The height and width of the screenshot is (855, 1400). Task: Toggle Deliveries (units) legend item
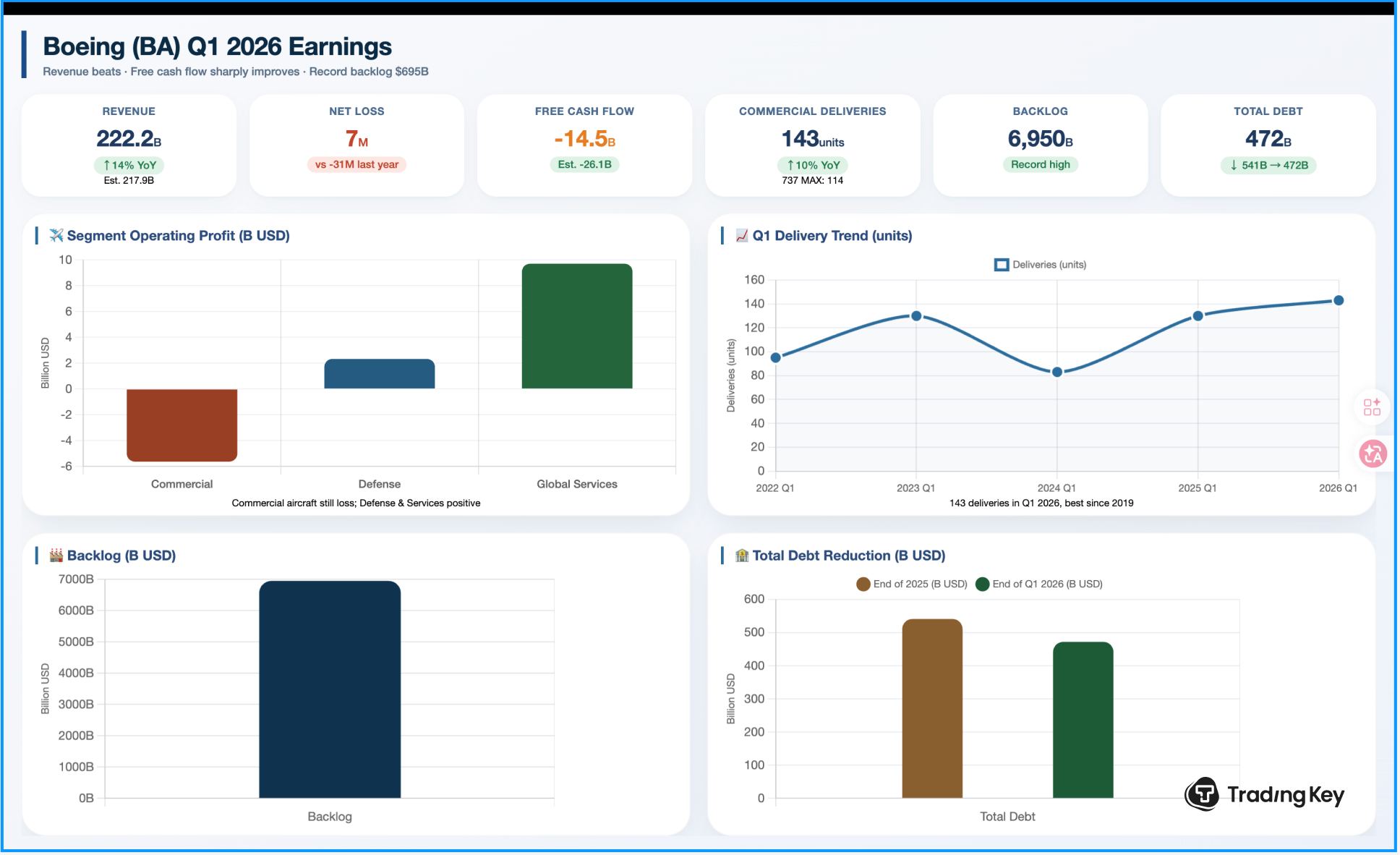coord(1041,265)
